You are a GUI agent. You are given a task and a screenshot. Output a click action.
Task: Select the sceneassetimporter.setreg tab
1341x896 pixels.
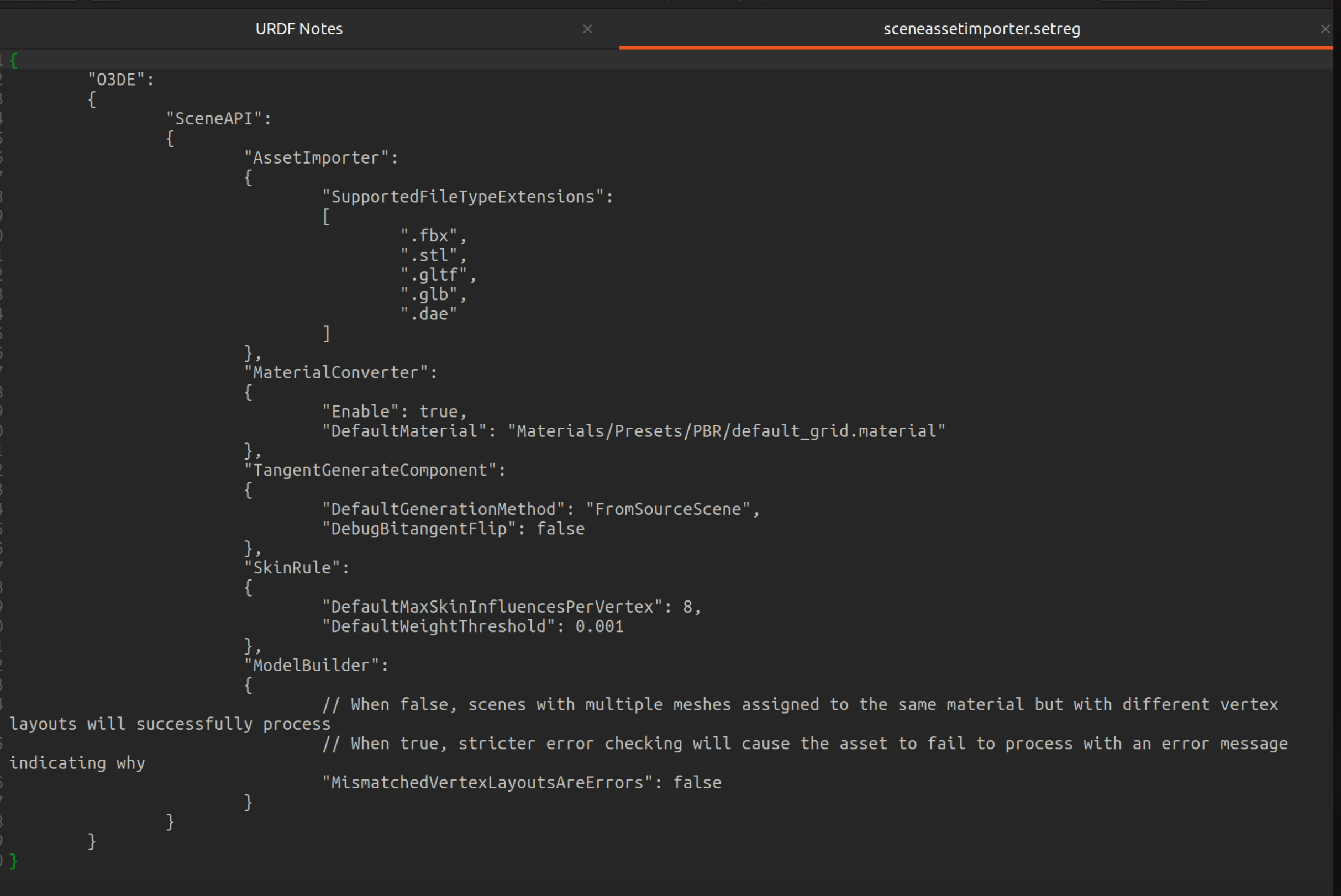pos(981,29)
